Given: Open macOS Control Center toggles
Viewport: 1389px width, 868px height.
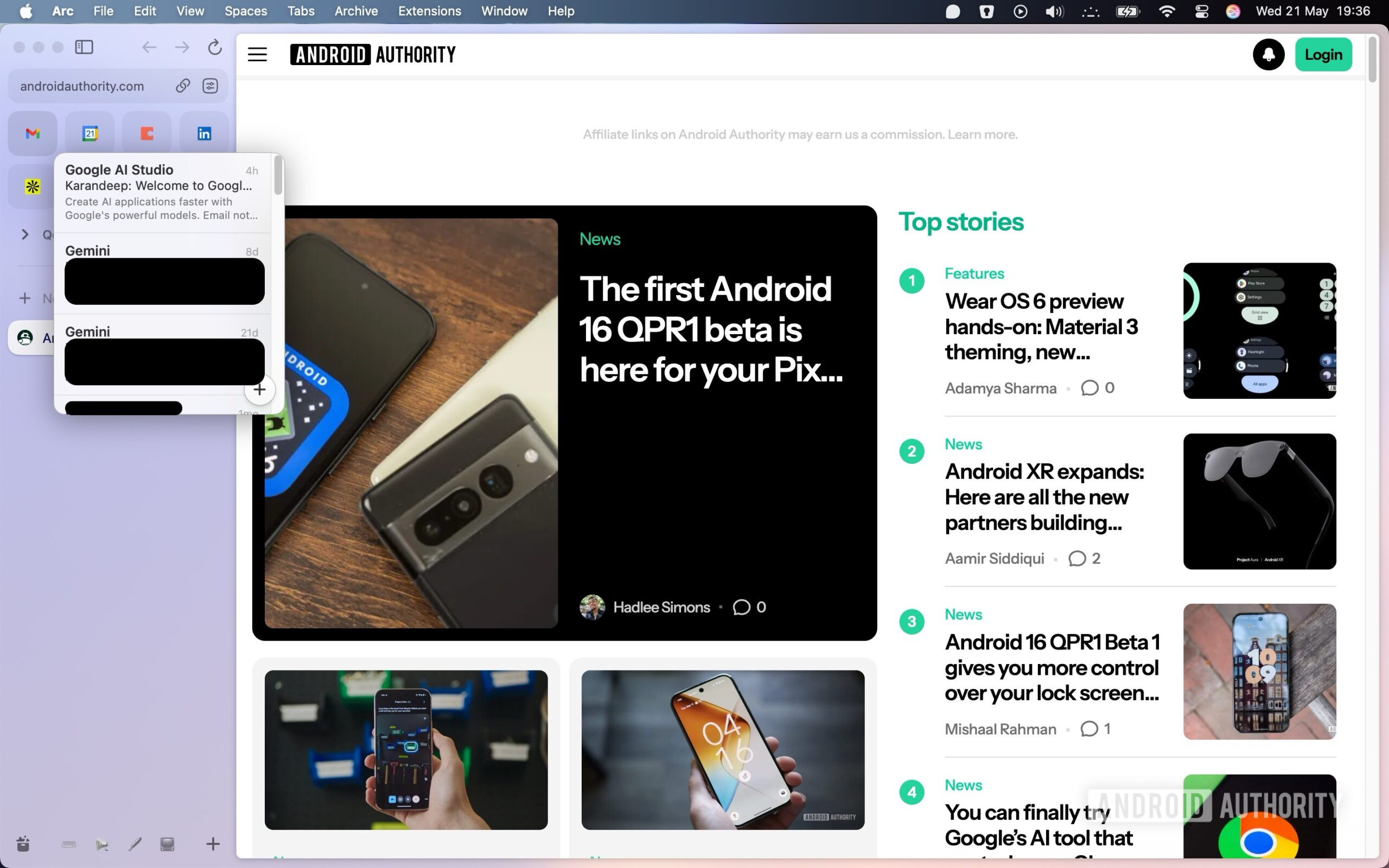Looking at the screenshot, I should pos(1201,11).
